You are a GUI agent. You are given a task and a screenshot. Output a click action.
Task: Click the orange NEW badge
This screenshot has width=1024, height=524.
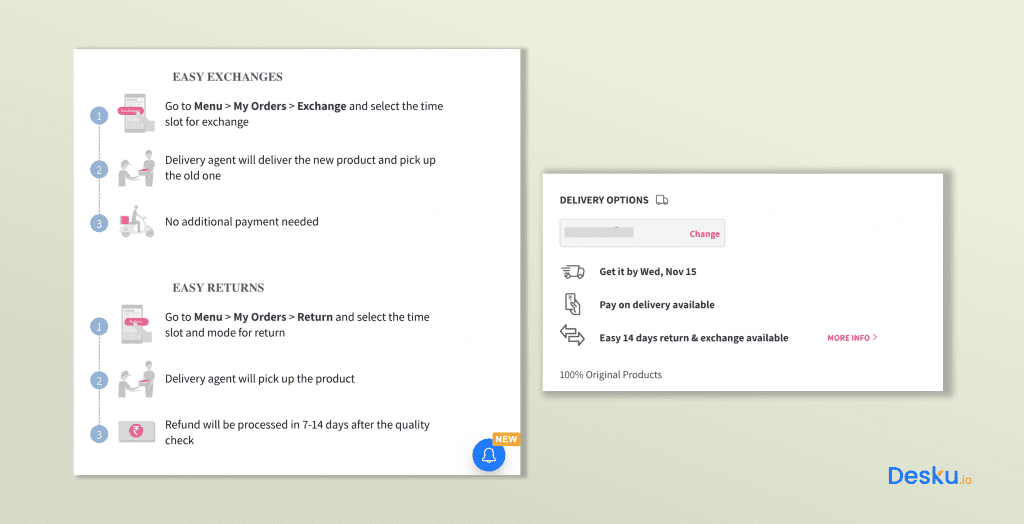507,439
